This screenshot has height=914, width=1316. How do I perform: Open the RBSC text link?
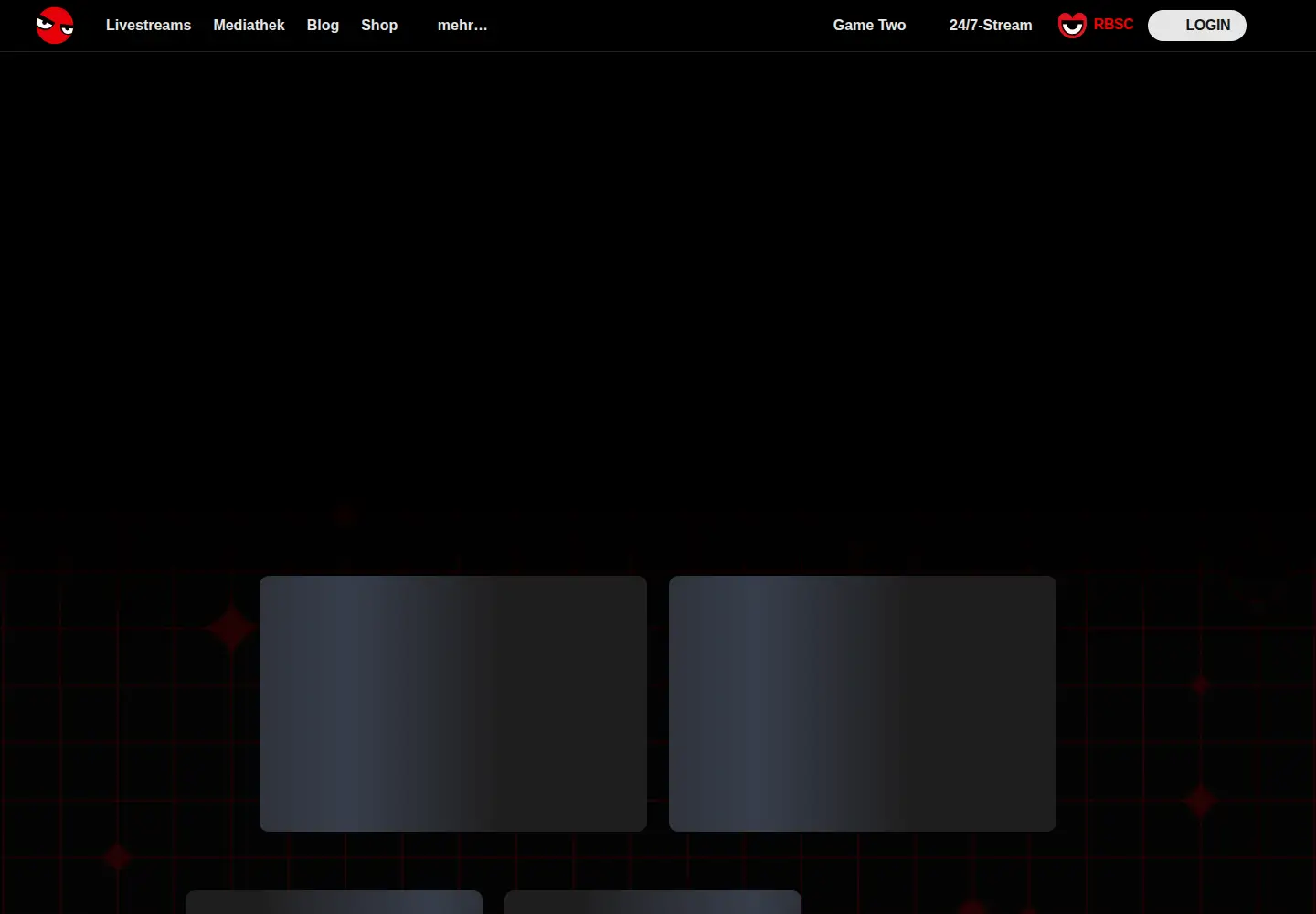(x=1113, y=25)
